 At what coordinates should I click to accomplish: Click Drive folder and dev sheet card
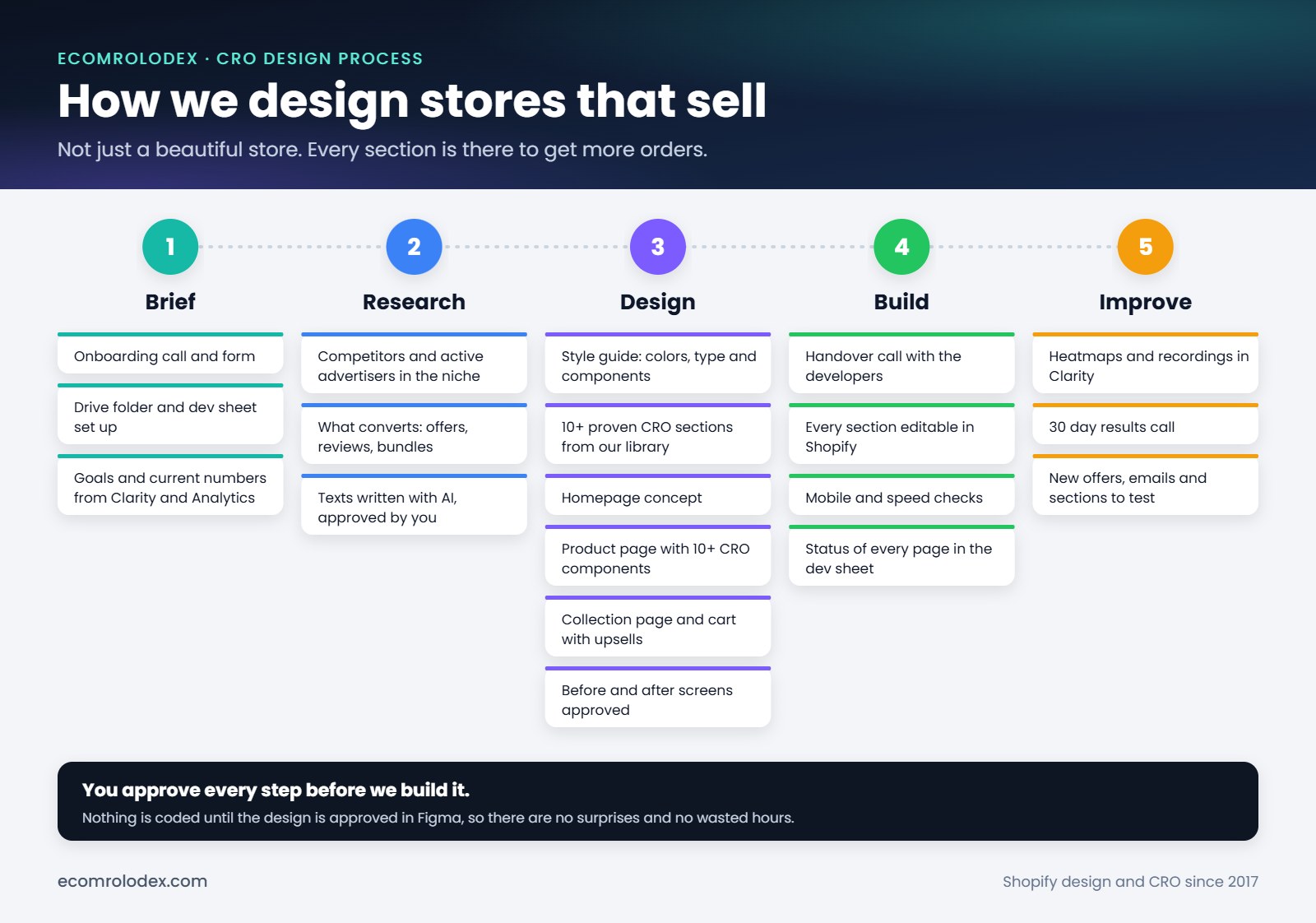pos(170,414)
